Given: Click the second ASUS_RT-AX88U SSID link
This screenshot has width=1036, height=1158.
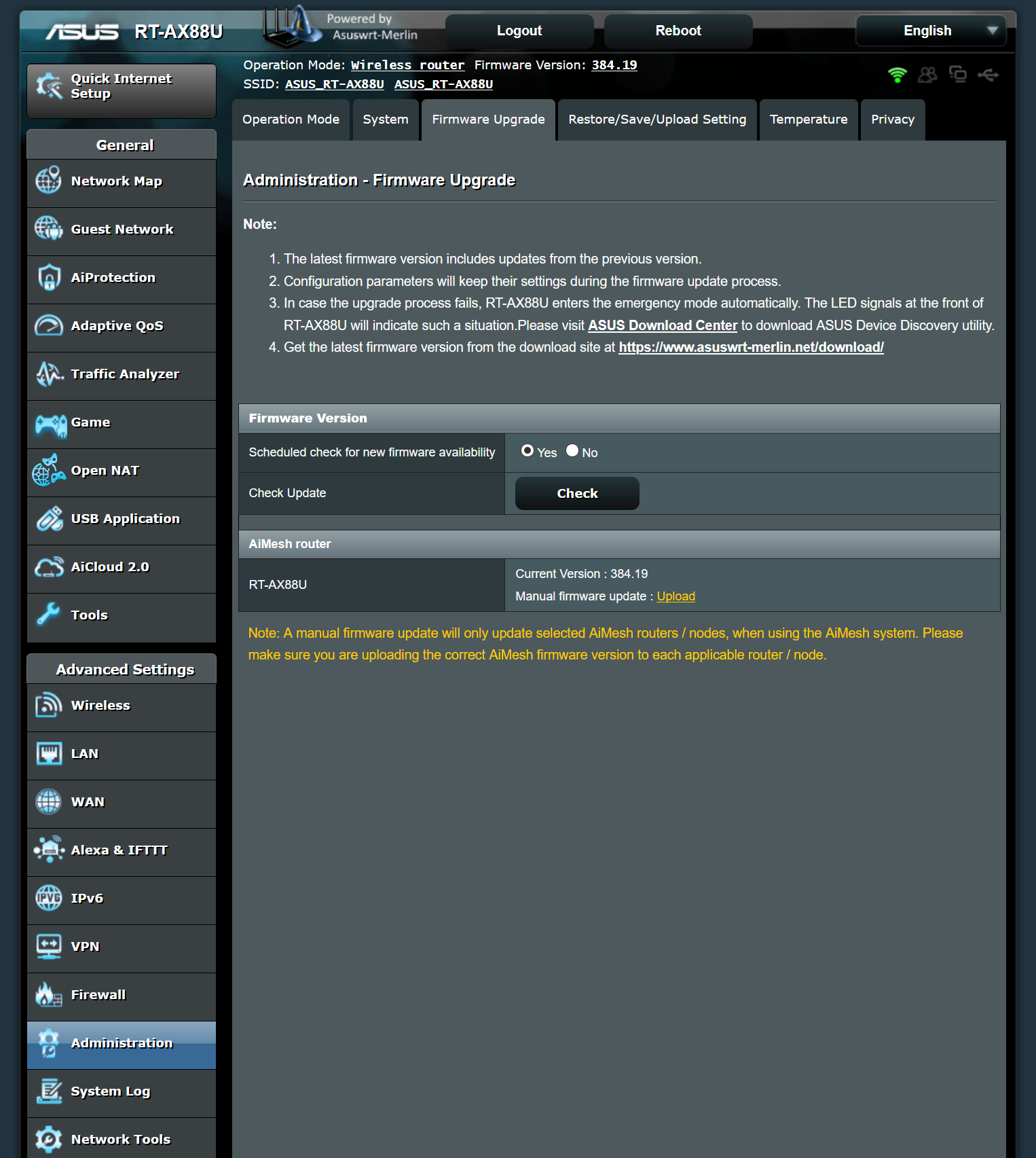Looking at the screenshot, I should point(443,84).
